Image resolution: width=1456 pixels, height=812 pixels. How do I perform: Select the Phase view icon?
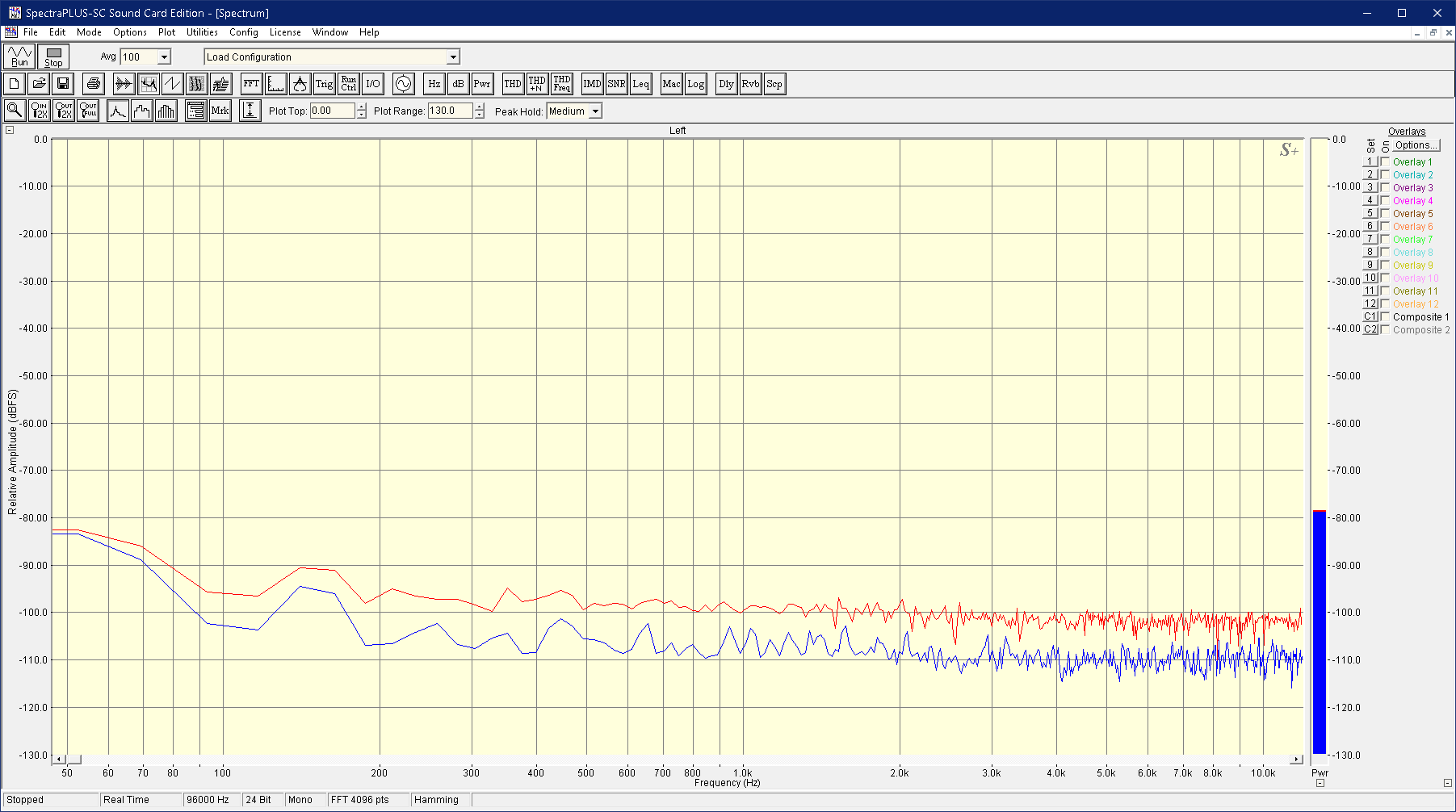[x=172, y=84]
